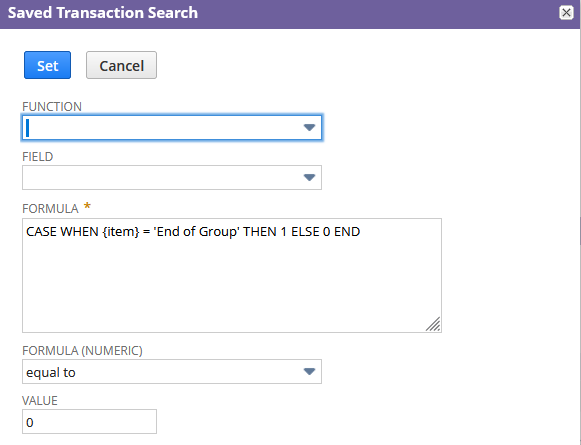Viewport: 581px width, 445px height.
Task: Open the Function dropdown arrow
Action: pyautogui.click(x=309, y=127)
